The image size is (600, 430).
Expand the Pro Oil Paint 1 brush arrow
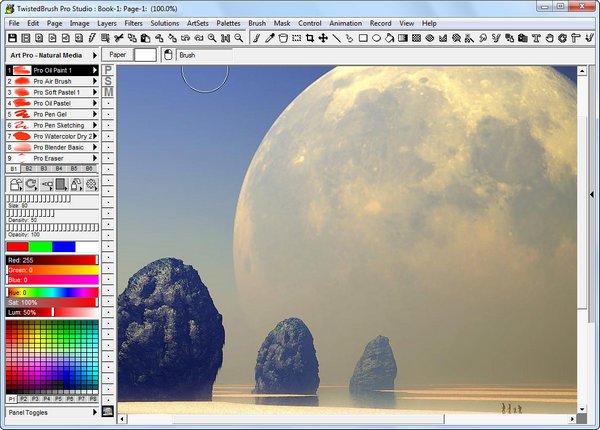click(95, 70)
